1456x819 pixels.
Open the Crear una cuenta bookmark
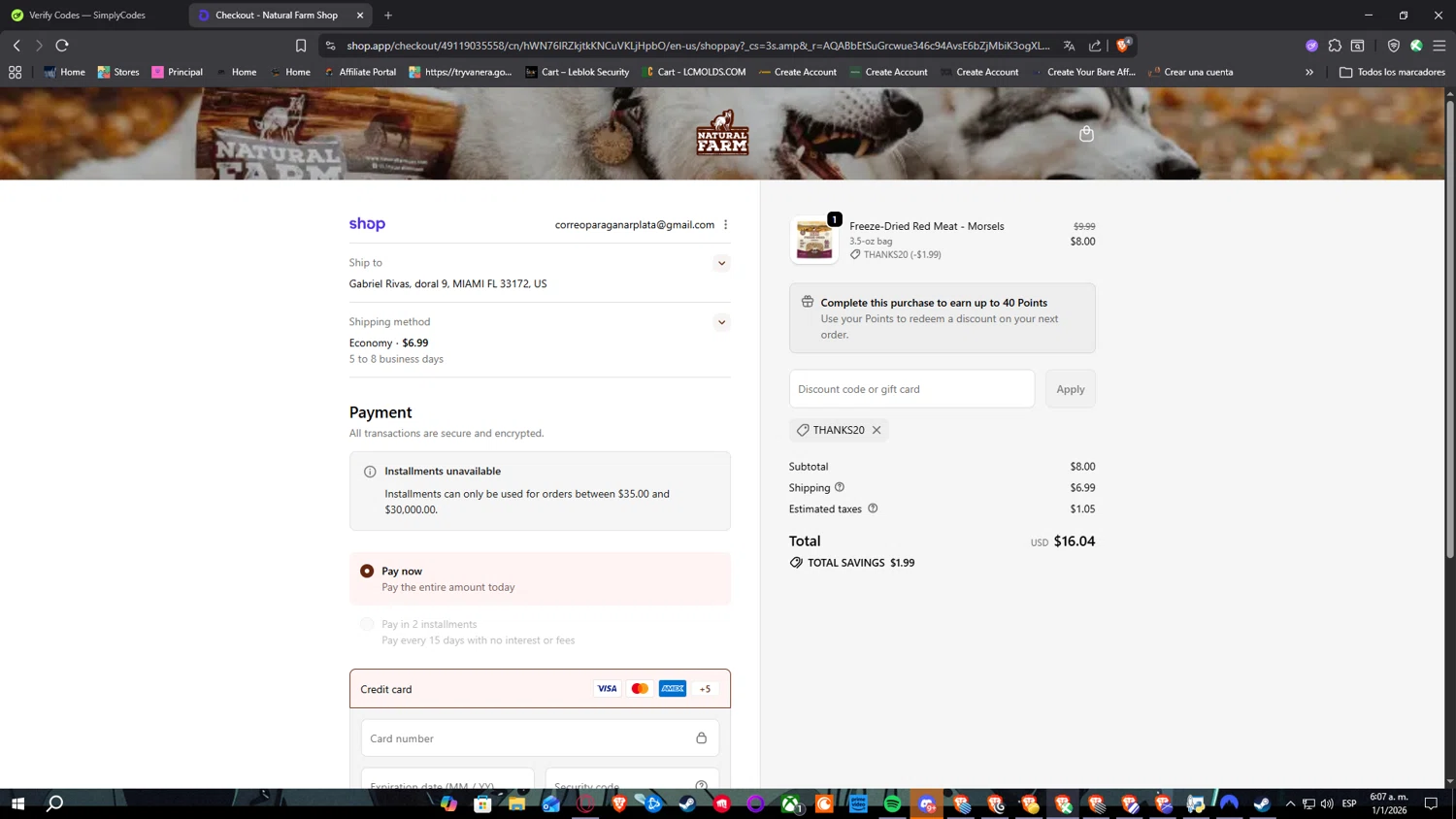(1190, 72)
